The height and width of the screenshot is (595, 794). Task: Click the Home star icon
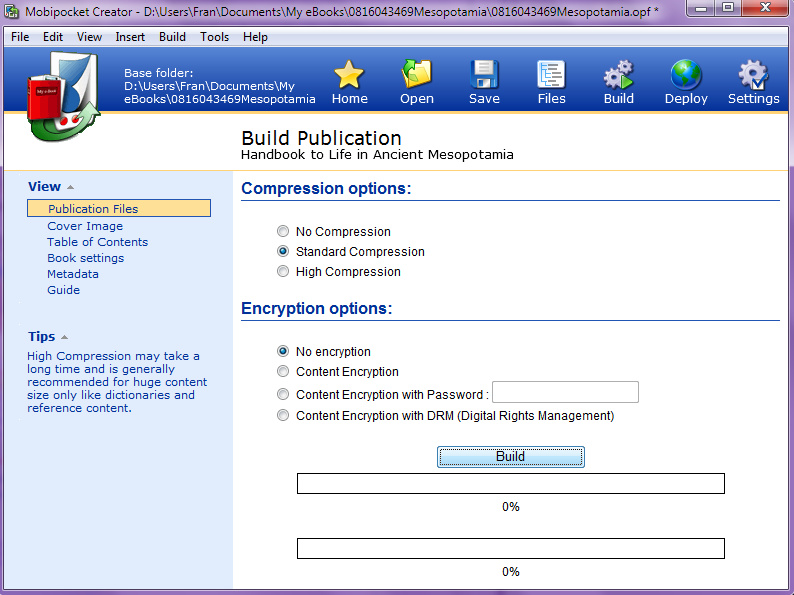(349, 74)
